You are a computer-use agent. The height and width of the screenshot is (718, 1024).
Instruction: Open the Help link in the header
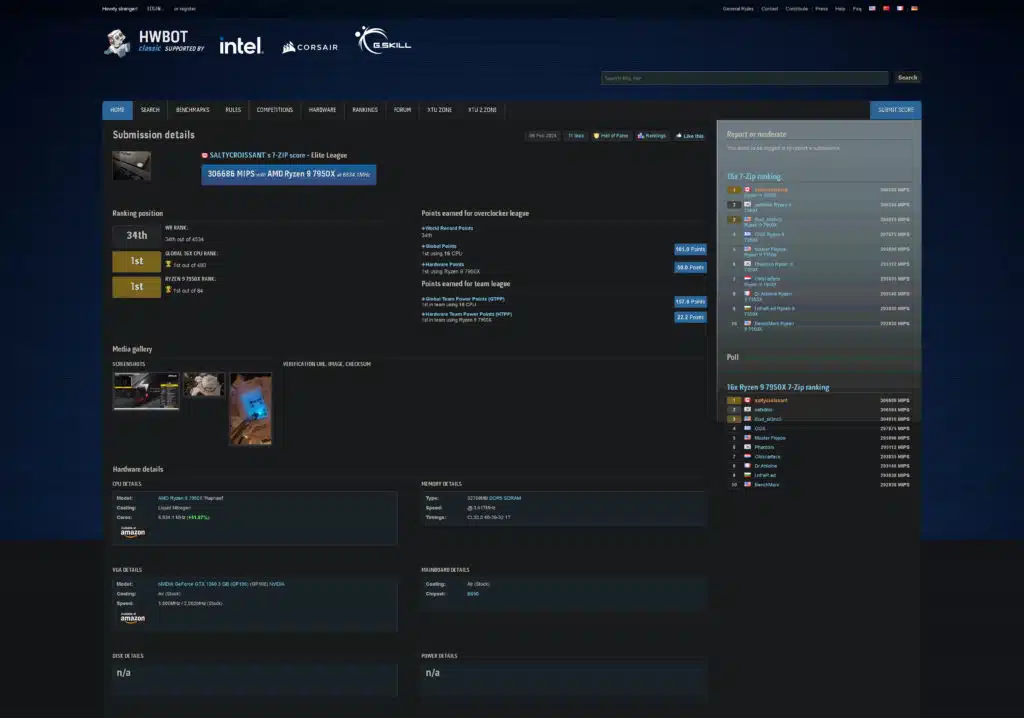(x=840, y=8)
